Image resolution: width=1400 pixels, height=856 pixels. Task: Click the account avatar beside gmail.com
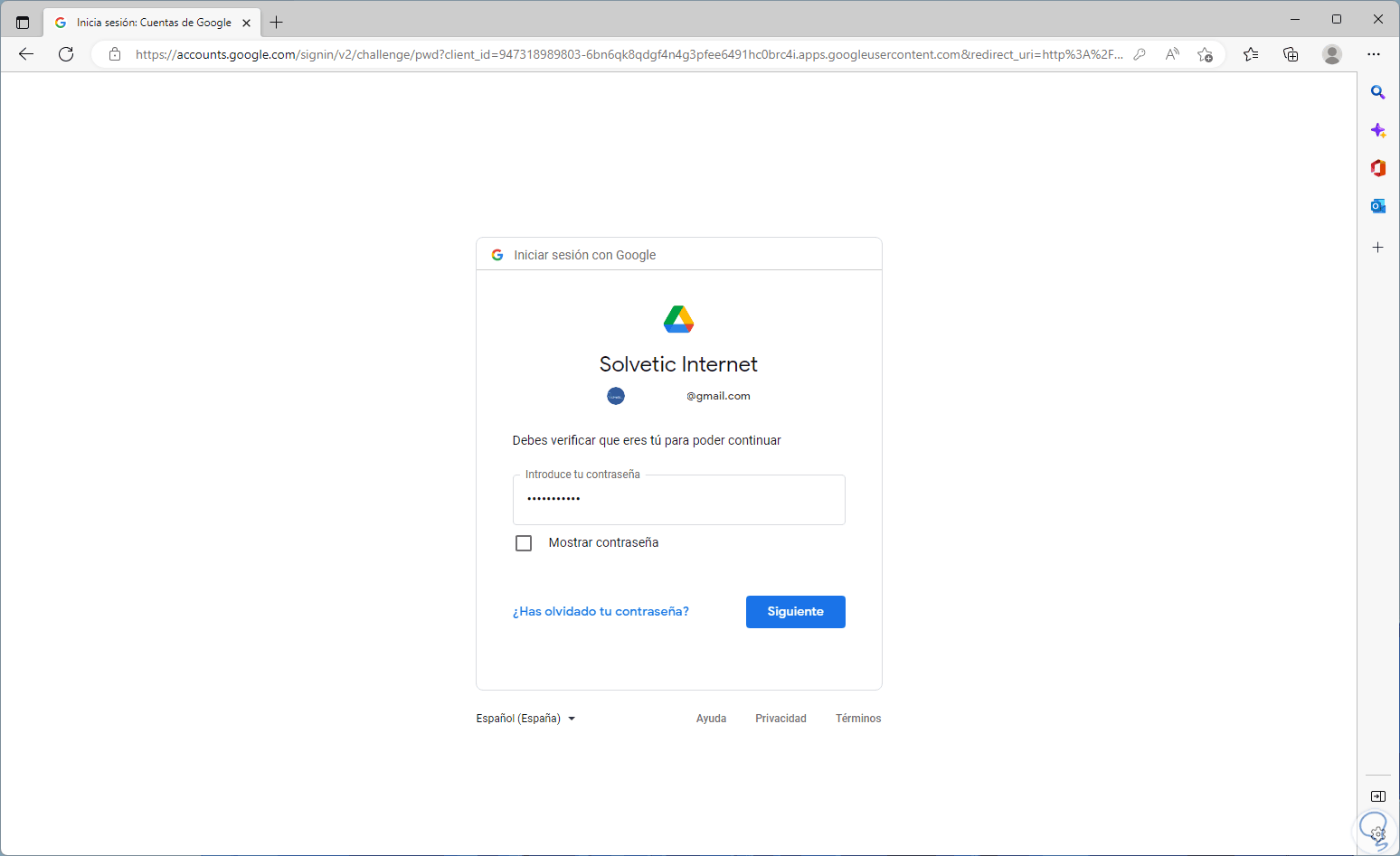(x=616, y=396)
